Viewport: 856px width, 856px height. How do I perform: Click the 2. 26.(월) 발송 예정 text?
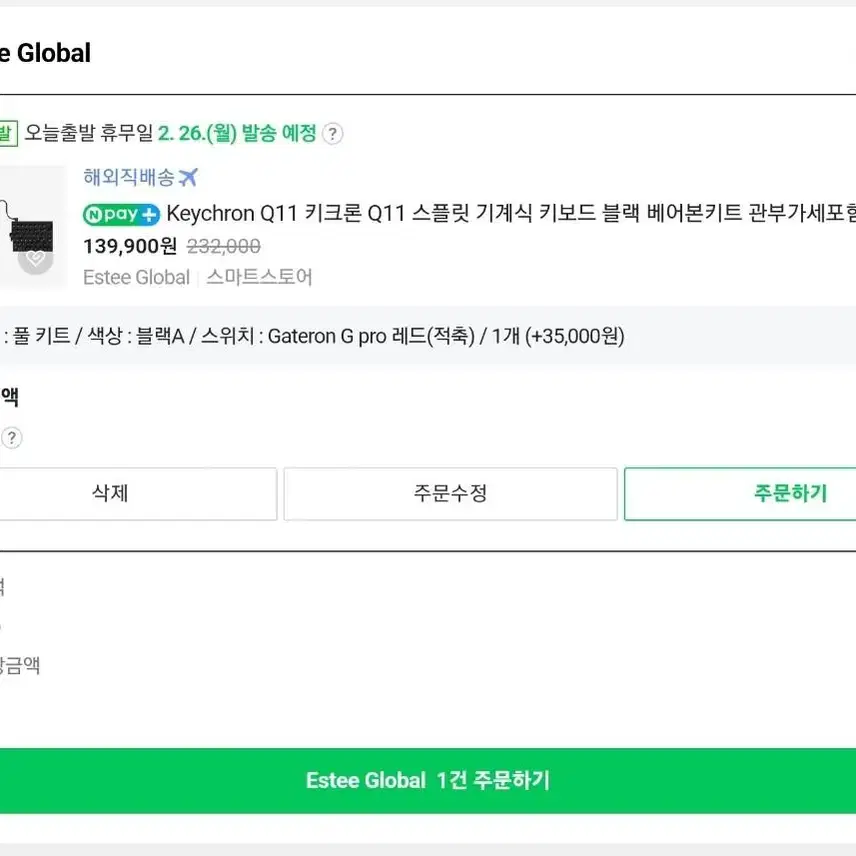(x=237, y=133)
